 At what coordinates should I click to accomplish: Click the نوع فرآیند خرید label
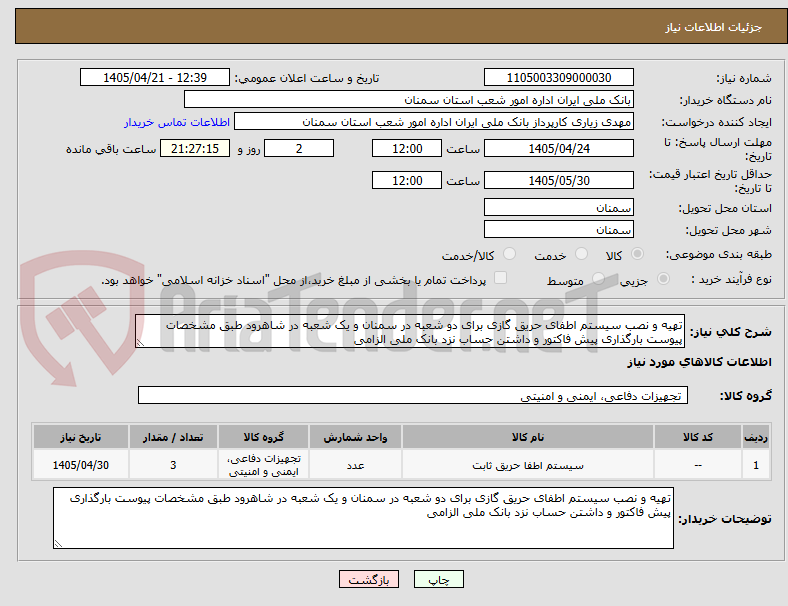(731, 279)
